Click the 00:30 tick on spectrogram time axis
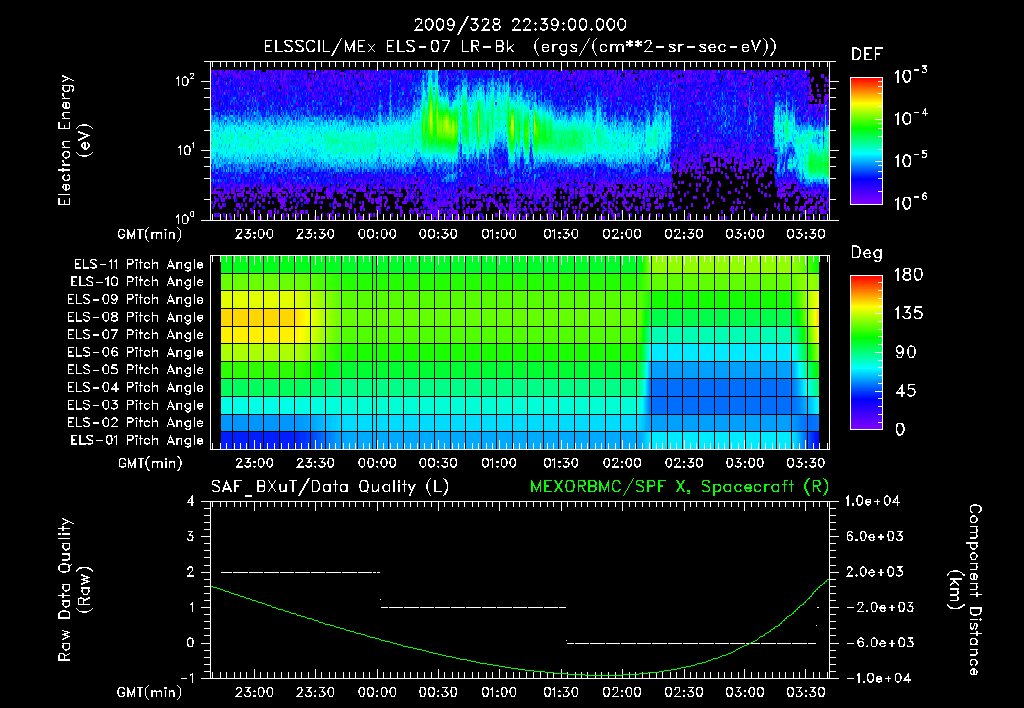Screen dimensions: 1024x708 point(438,234)
